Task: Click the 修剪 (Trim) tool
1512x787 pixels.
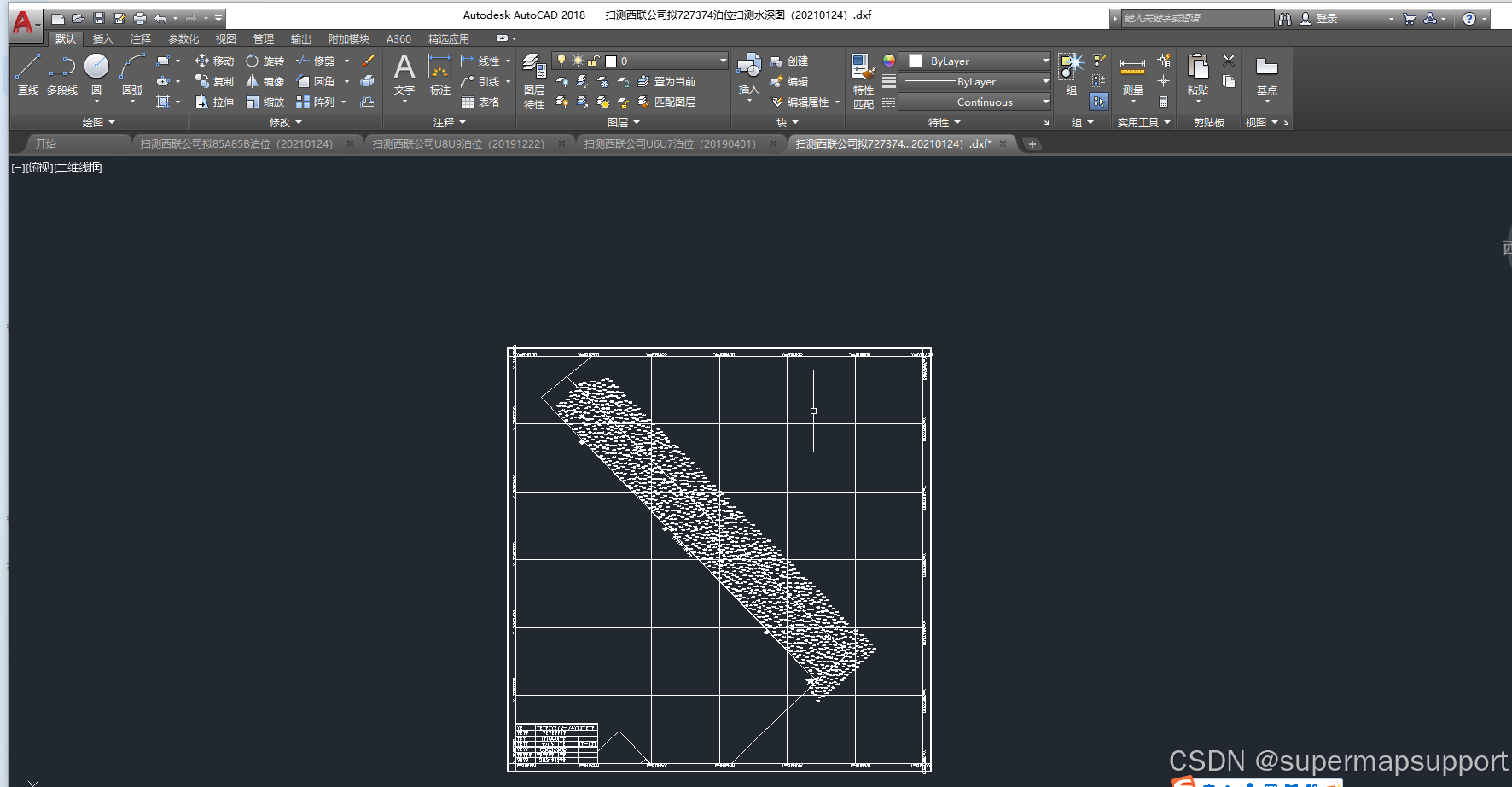Action: (315, 61)
